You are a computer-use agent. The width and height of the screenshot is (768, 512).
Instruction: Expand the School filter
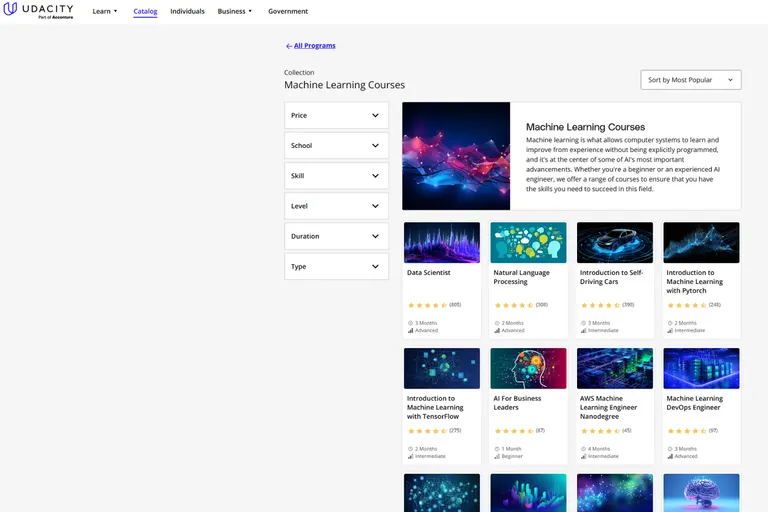coord(336,146)
